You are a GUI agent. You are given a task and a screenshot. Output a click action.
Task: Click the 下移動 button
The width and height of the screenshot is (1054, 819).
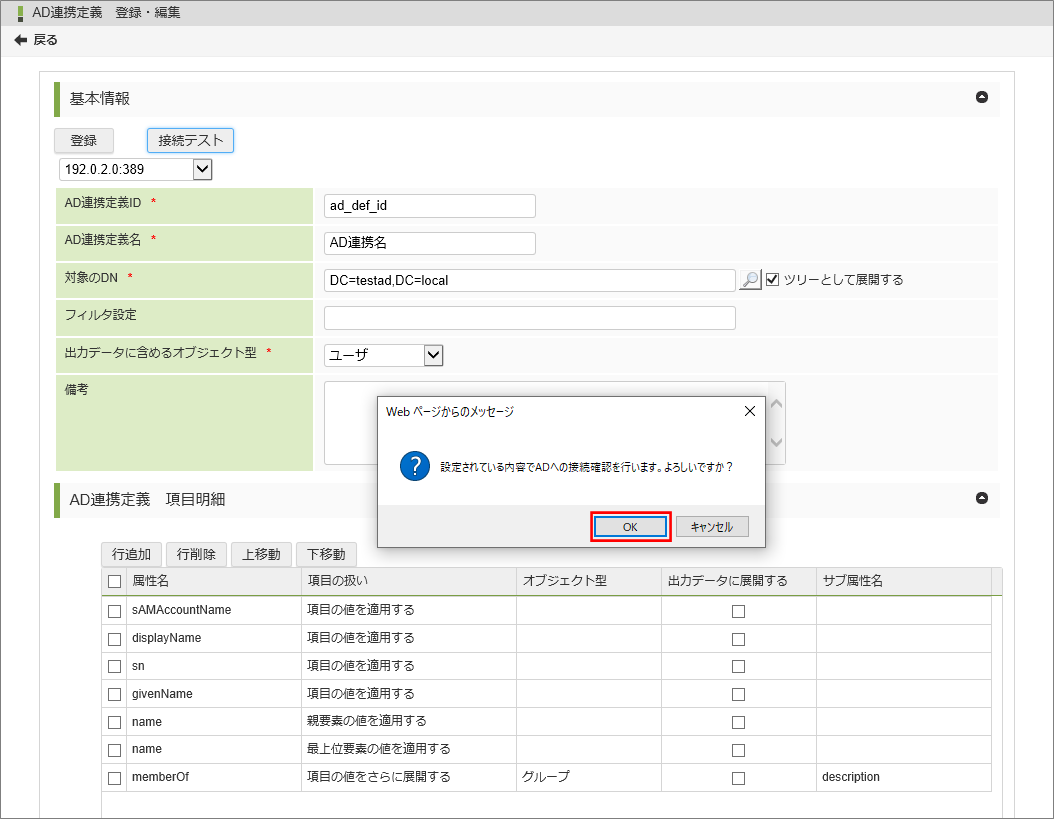pyautogui.click(x=326, y=554)
